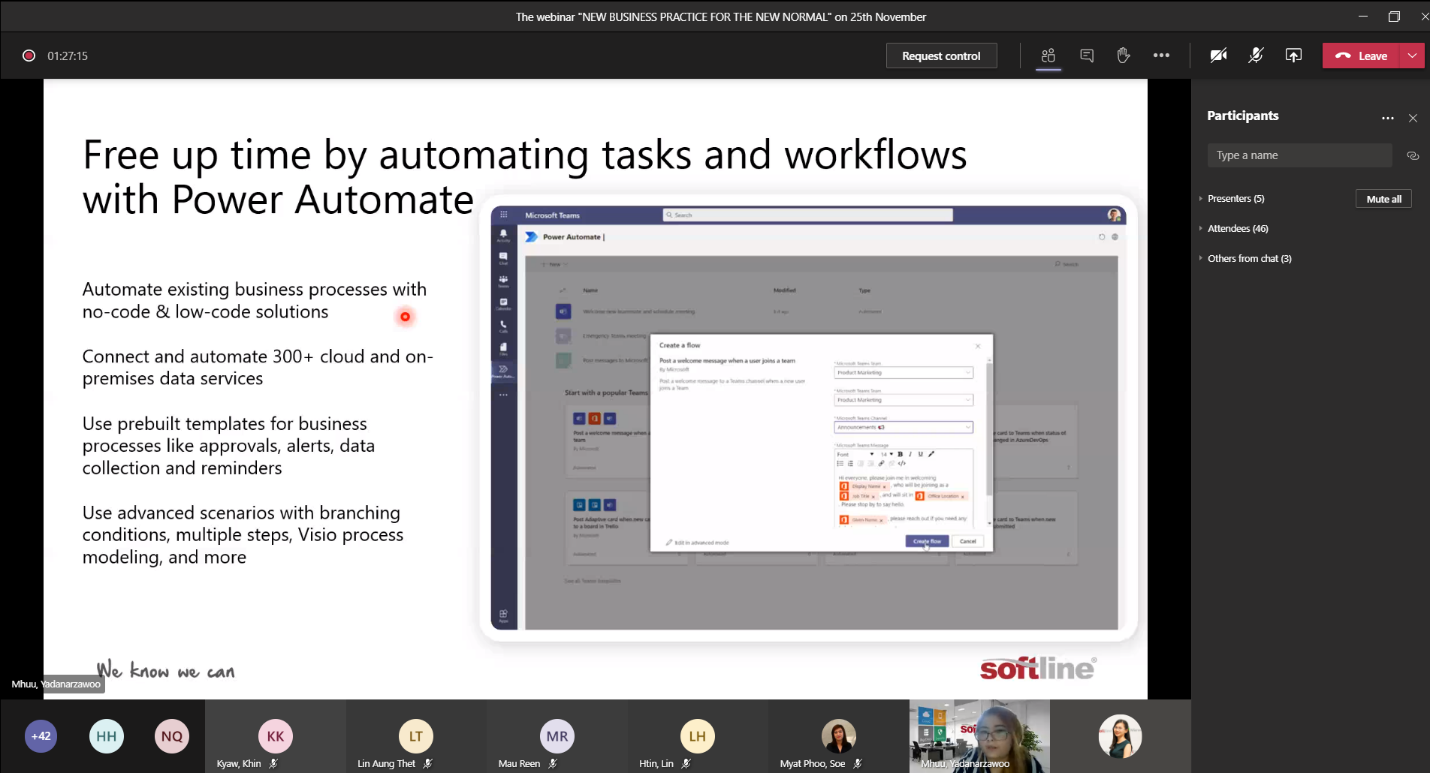Click waffle app launcher in shared Teams header
The width and height of the screenshot is (1430, 773).
coord(503,215)
